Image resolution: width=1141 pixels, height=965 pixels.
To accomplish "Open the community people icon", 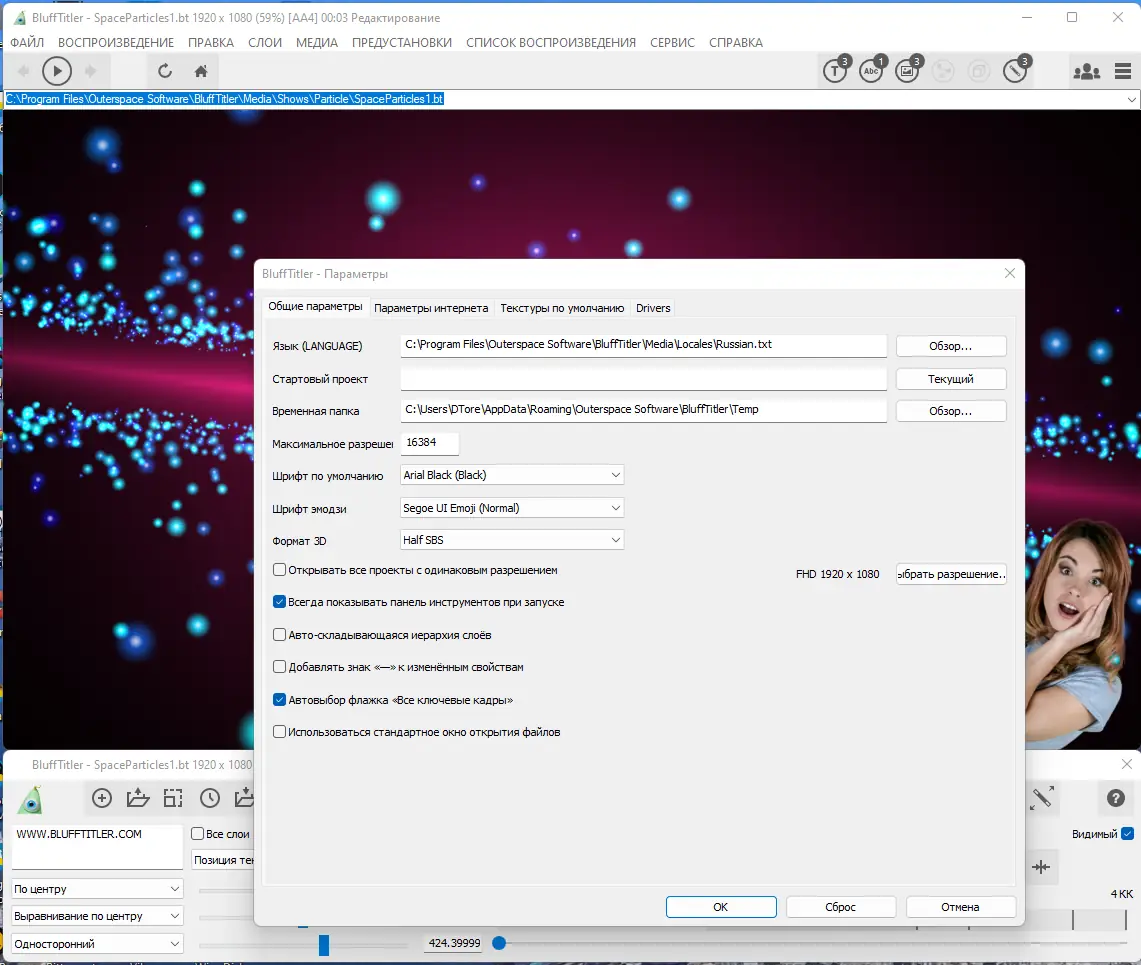I will (1086, 71).
